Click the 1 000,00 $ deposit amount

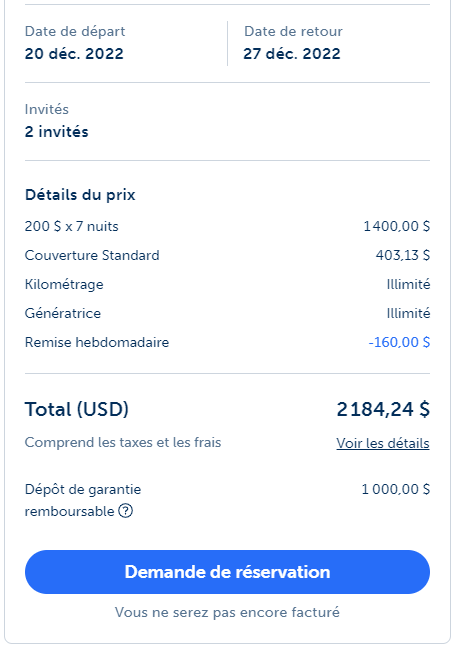(396, 489)
